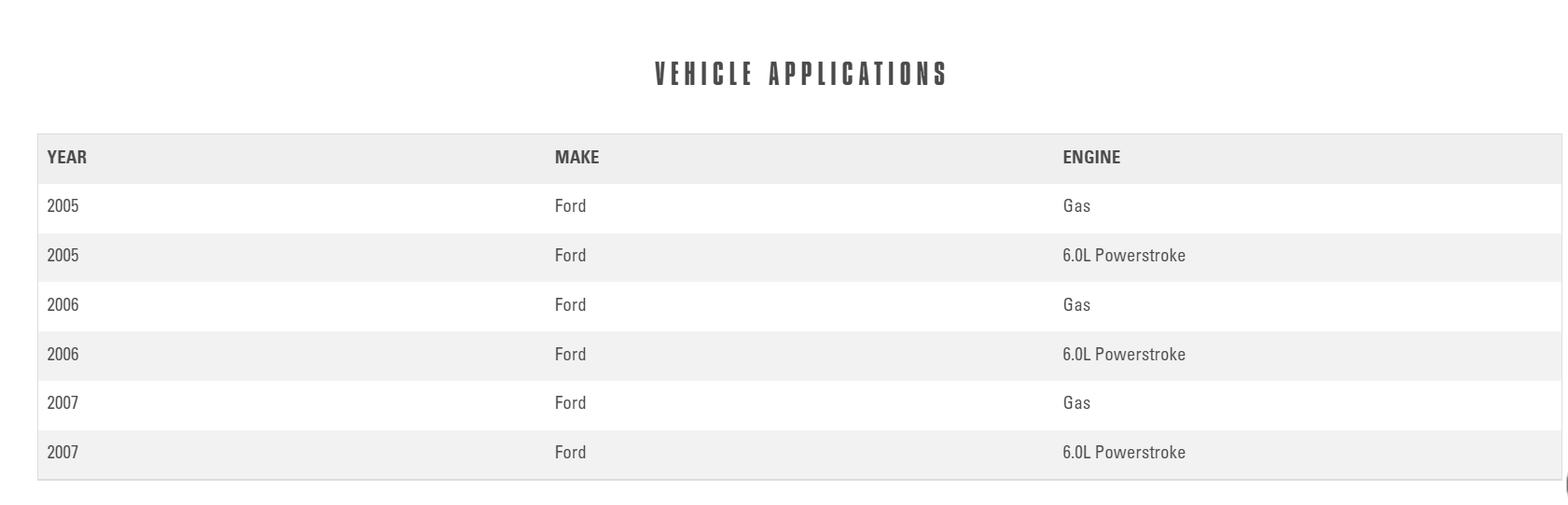Select the year cell in the 2007 Powerstroke row
Viewport: 1568px width, 505px height.
(63, 453)
